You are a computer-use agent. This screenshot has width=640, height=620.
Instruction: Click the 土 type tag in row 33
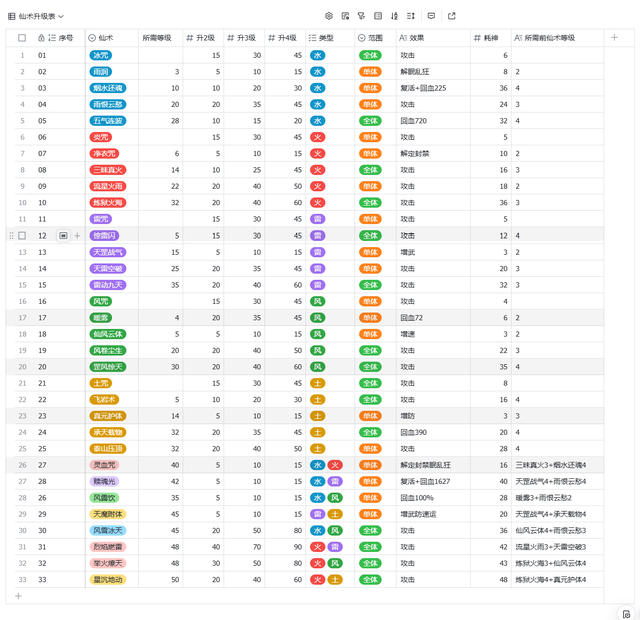coord(335,580)
